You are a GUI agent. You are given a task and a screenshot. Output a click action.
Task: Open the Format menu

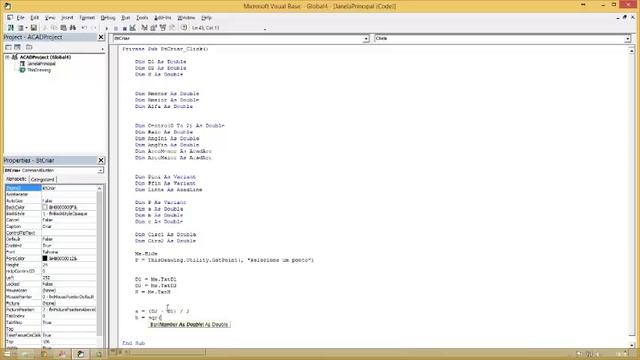tap(87, 18)
